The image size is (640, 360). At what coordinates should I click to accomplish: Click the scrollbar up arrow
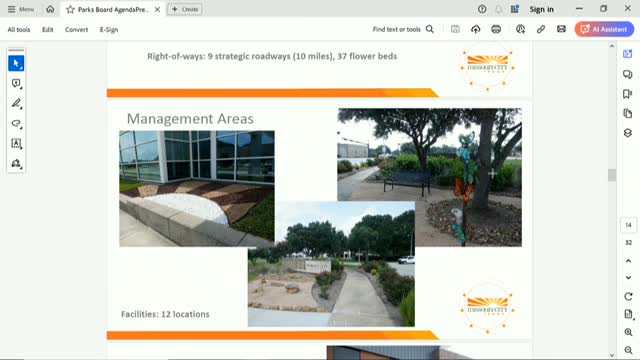[611, 46]
